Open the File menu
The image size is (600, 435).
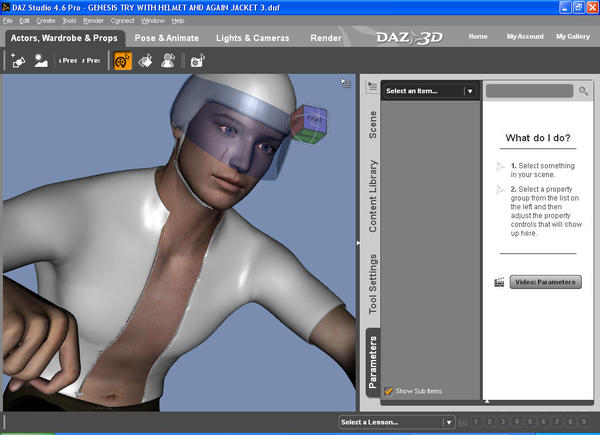click(8, 21)
